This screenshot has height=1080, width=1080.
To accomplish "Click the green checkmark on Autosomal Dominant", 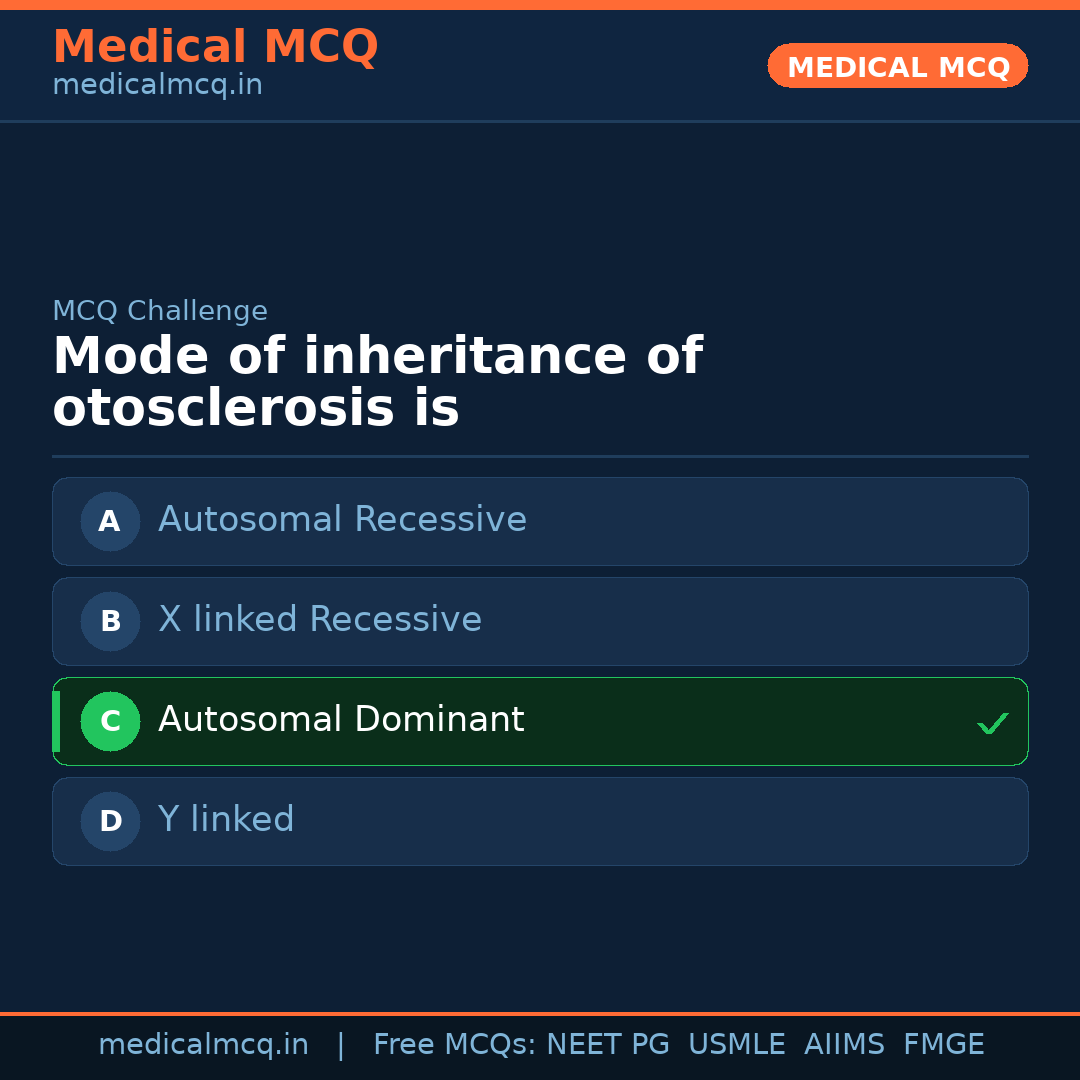I will [993, 722].
